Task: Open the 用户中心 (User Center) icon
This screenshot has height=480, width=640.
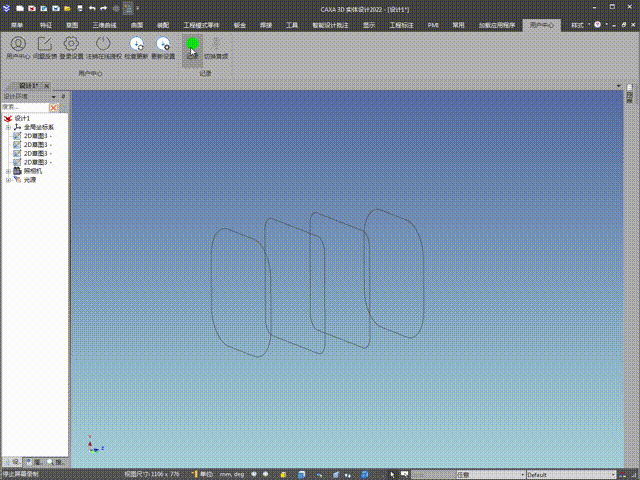Action: 18,44
